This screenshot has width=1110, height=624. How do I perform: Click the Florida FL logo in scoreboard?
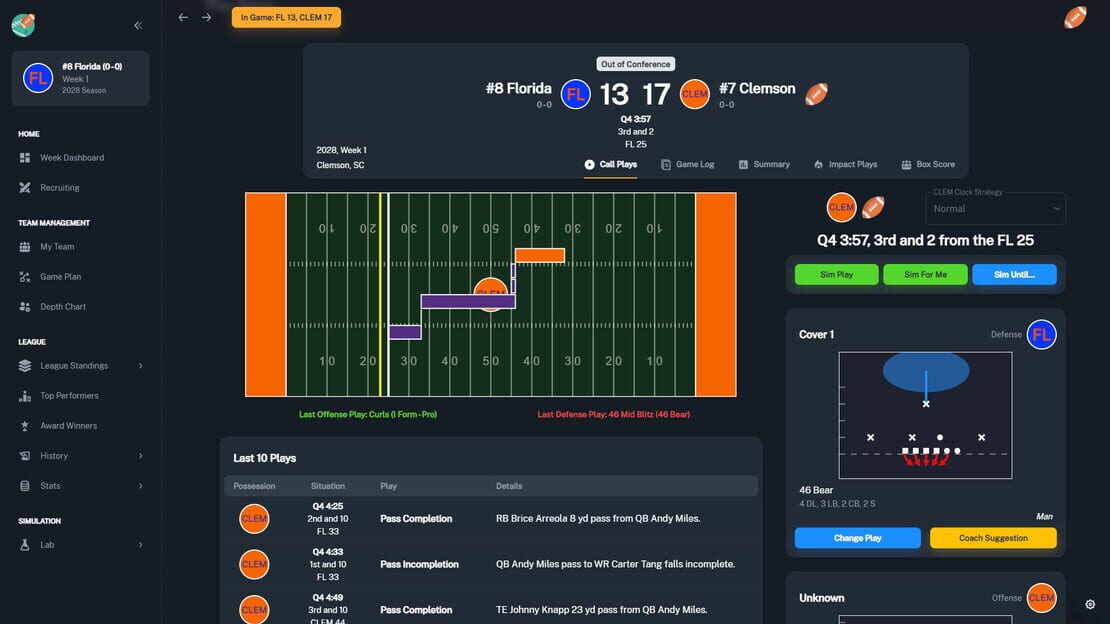[576, 94]
